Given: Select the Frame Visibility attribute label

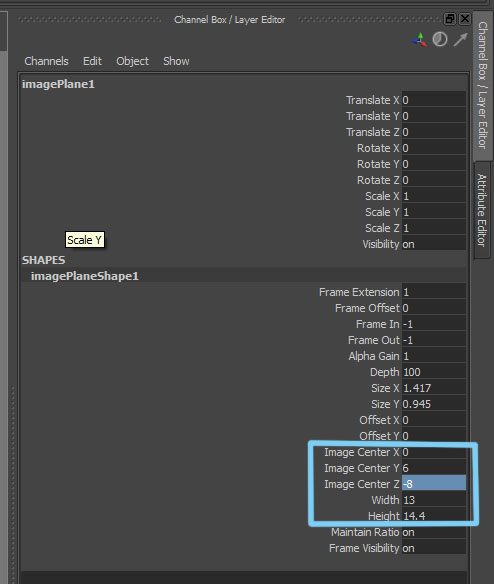Looking at the screenshot, I should (364, 548).
